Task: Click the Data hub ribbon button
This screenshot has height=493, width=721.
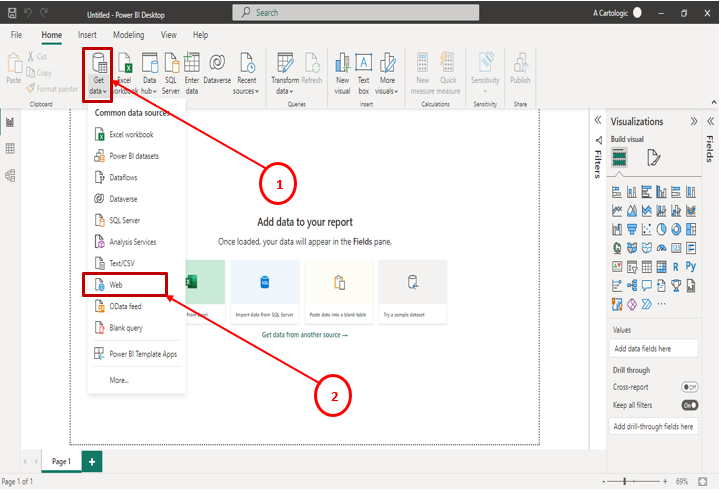Action: [x=149, y=74]
